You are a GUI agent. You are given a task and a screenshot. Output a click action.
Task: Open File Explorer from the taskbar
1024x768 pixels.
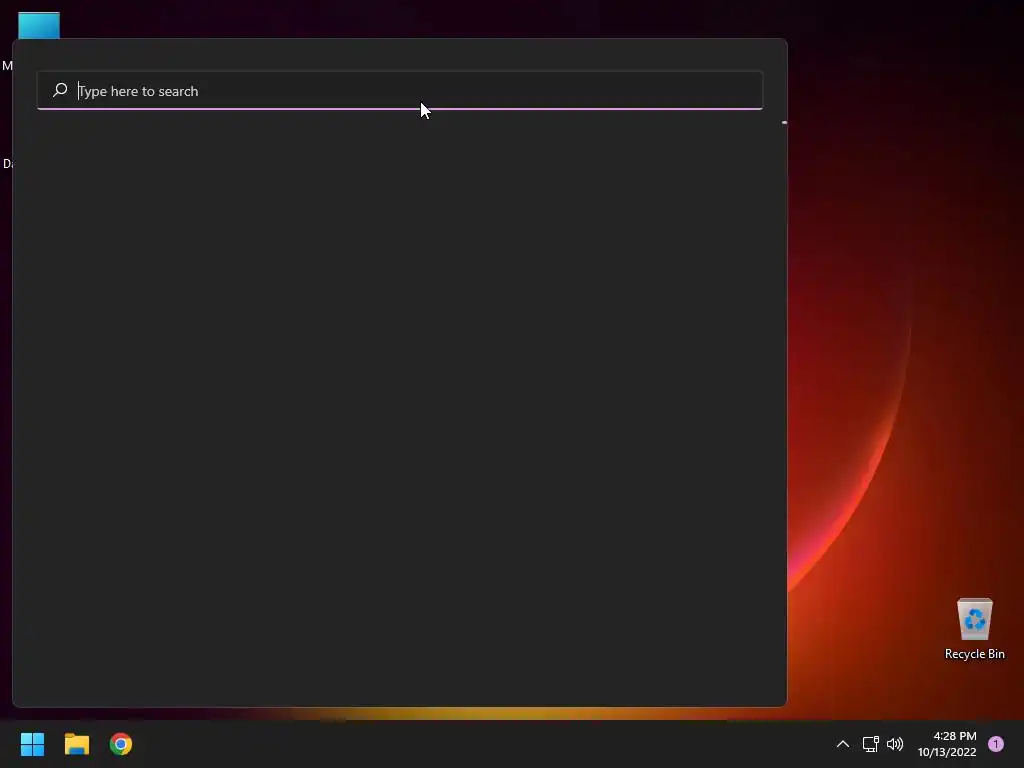pos(76,744)
